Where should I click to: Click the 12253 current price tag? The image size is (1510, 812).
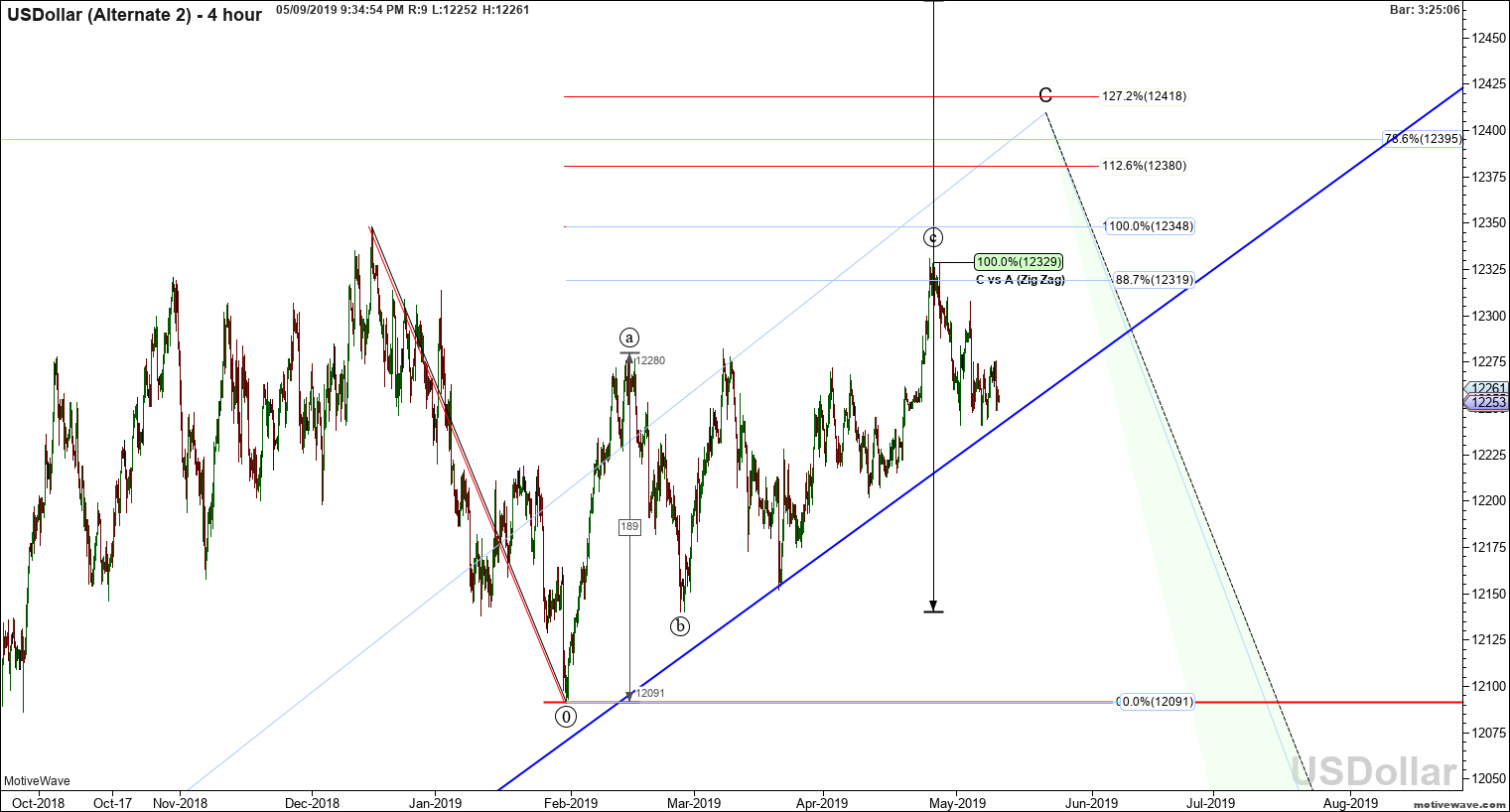[1487, 402]
